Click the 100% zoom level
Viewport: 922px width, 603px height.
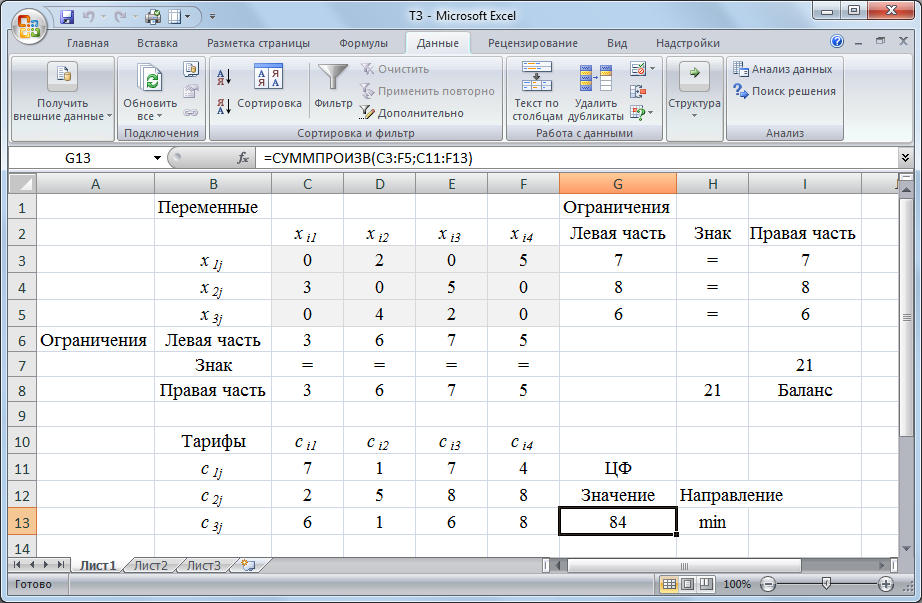737,584
